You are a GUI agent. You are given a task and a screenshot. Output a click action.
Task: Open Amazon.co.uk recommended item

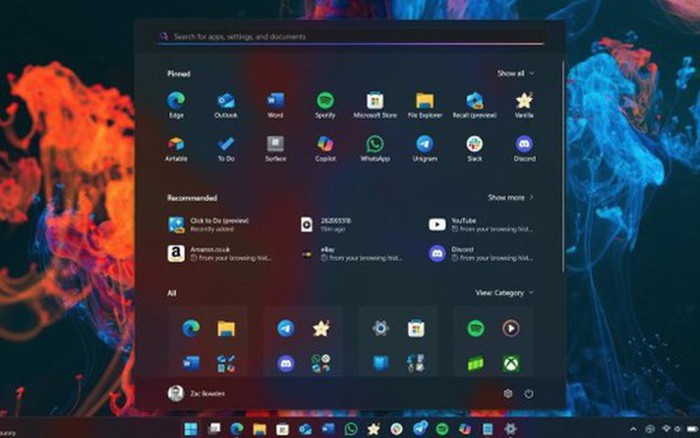coord(220,254)
